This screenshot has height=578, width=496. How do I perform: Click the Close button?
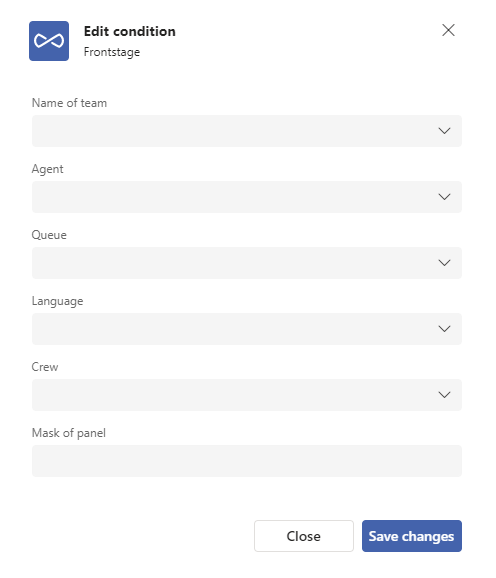[304, 536]
